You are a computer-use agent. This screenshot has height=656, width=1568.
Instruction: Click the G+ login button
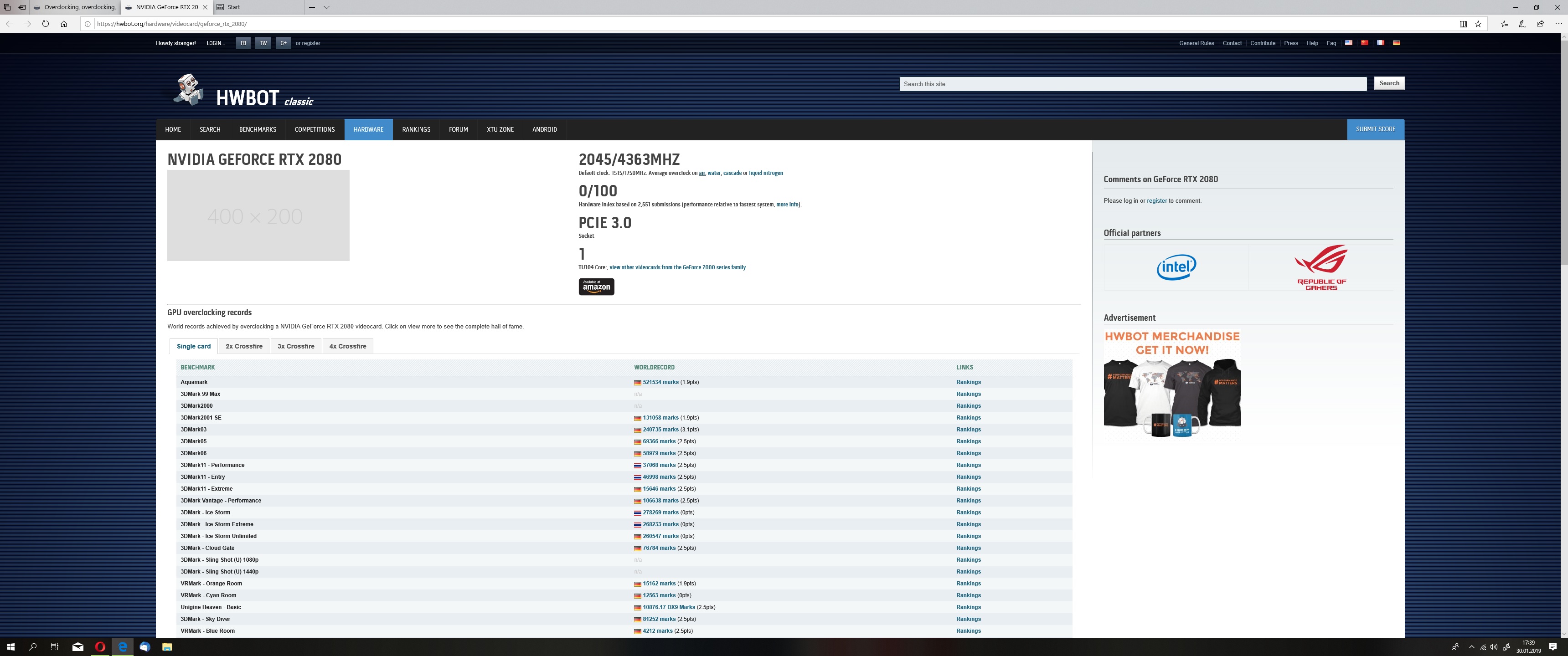tap(283, 43)
